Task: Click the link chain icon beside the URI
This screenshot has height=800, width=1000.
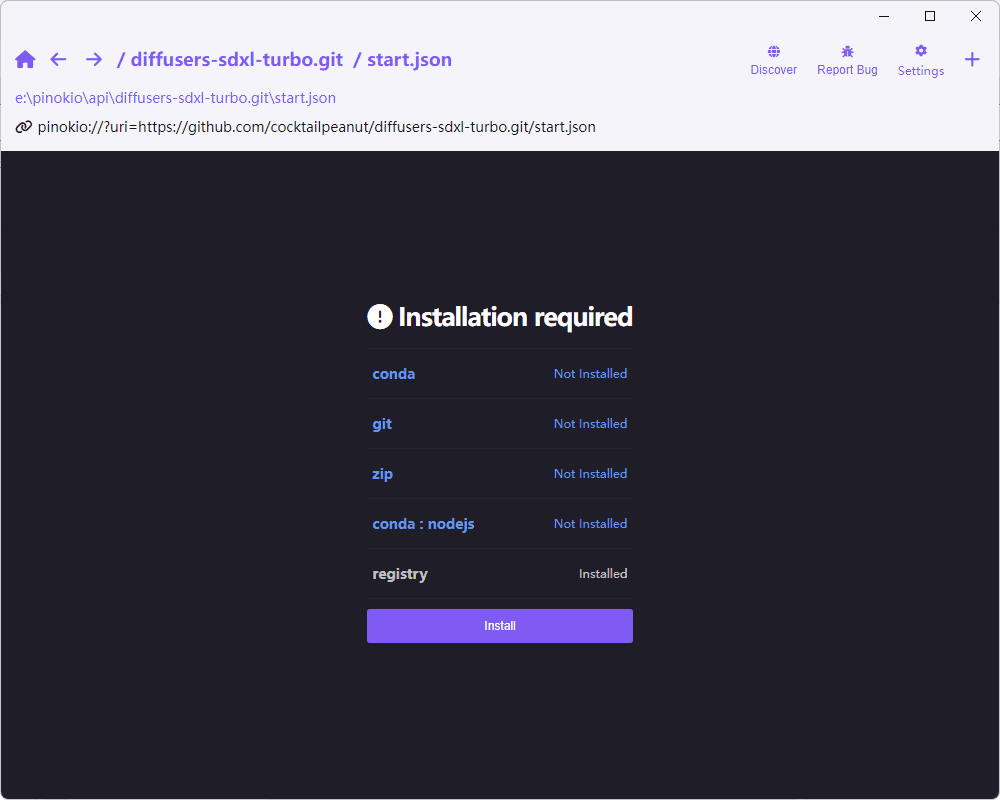Action: click(x=24, y=127)
